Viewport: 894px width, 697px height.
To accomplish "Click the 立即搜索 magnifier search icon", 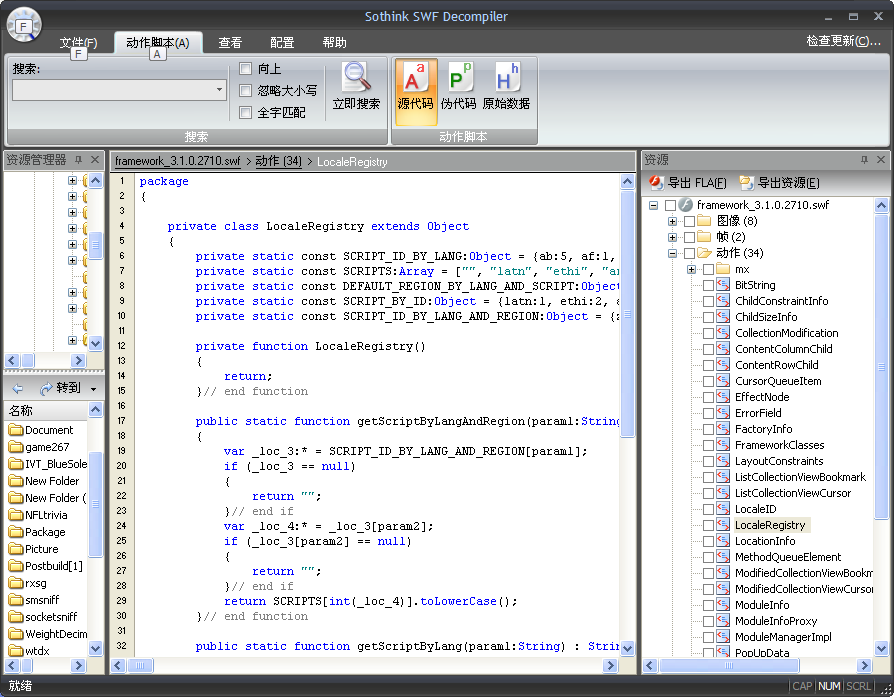I will (x=356, y=77).
